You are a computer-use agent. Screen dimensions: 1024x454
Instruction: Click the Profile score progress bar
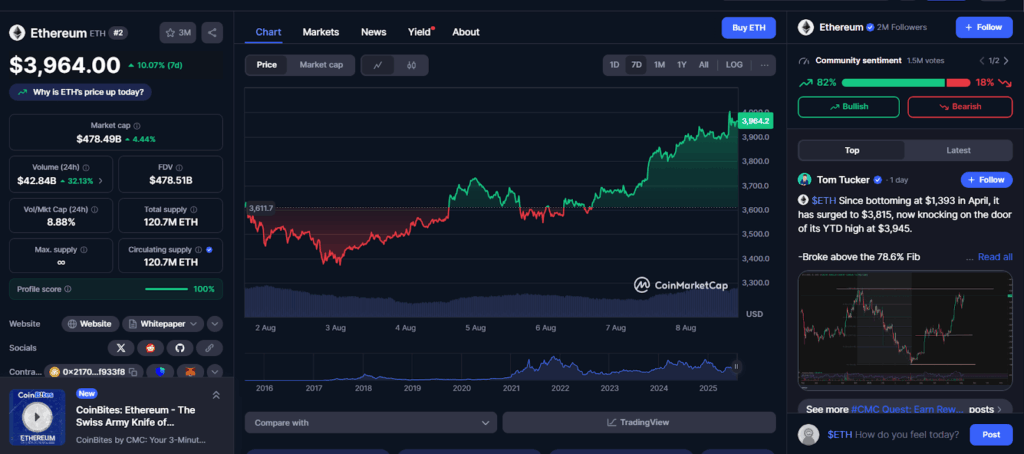(166, 289)
